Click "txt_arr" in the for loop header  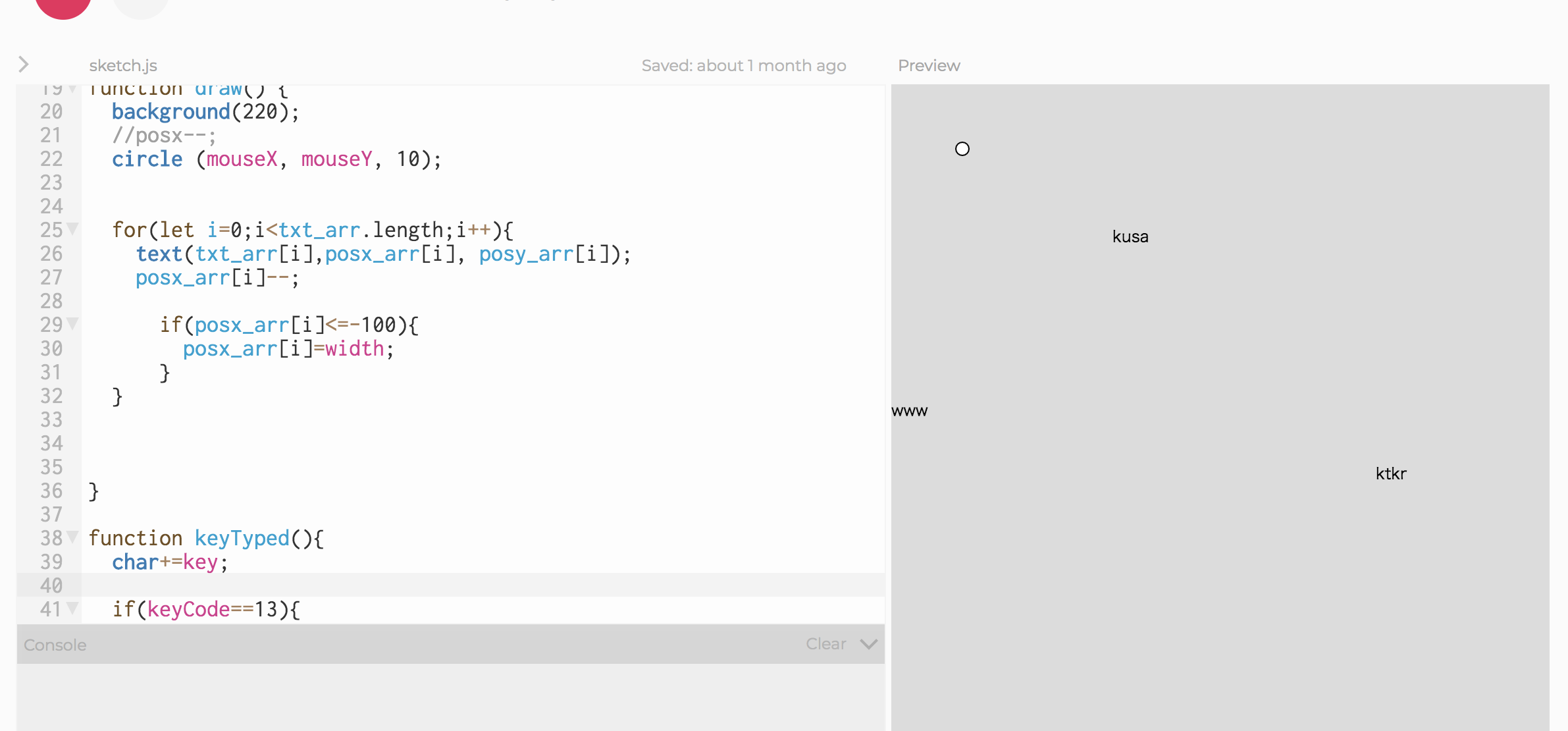(319, 230)
